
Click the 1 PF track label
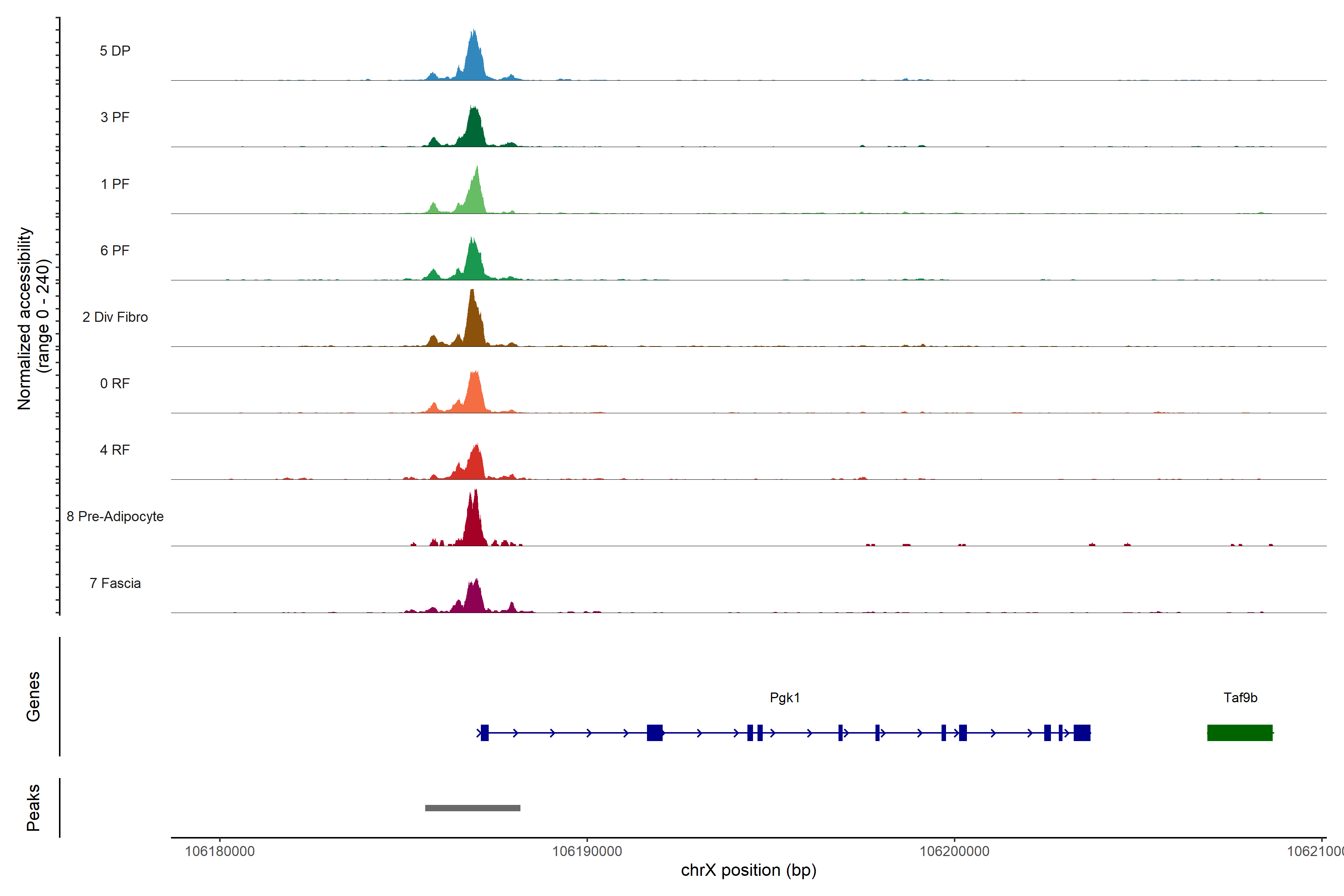[115, 184]
